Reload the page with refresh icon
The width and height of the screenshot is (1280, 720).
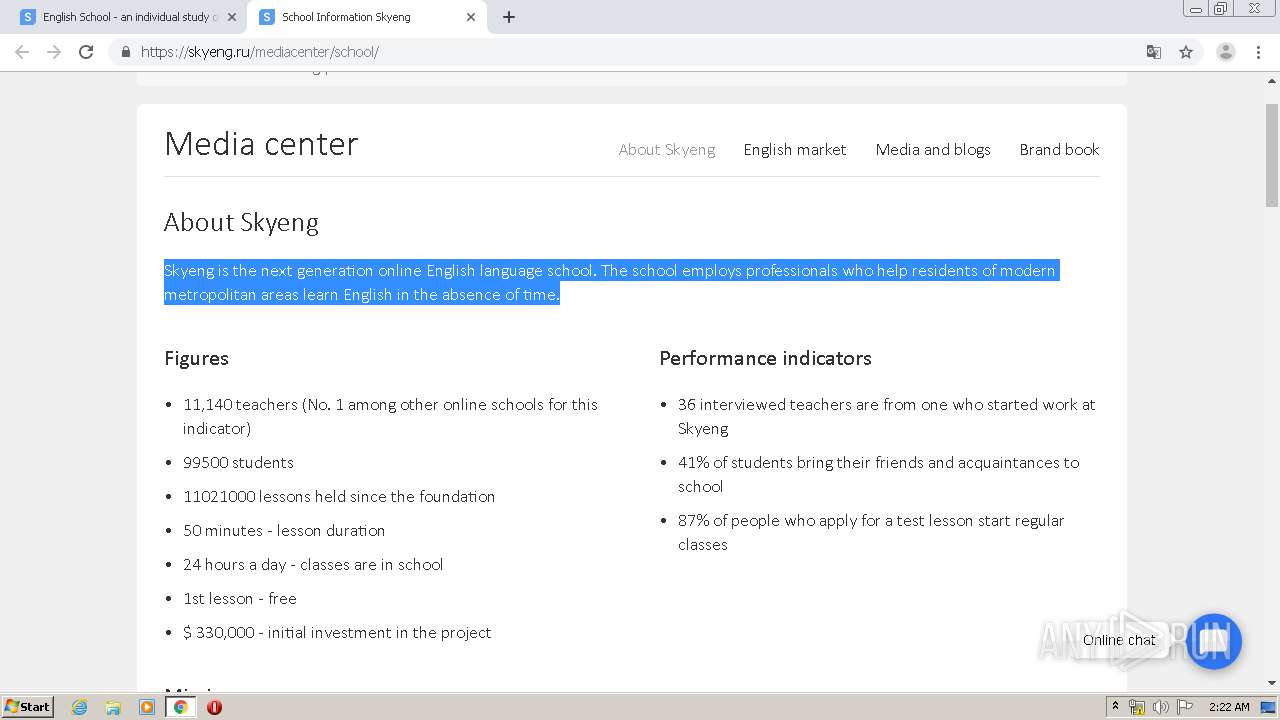[x=86, y=52]
